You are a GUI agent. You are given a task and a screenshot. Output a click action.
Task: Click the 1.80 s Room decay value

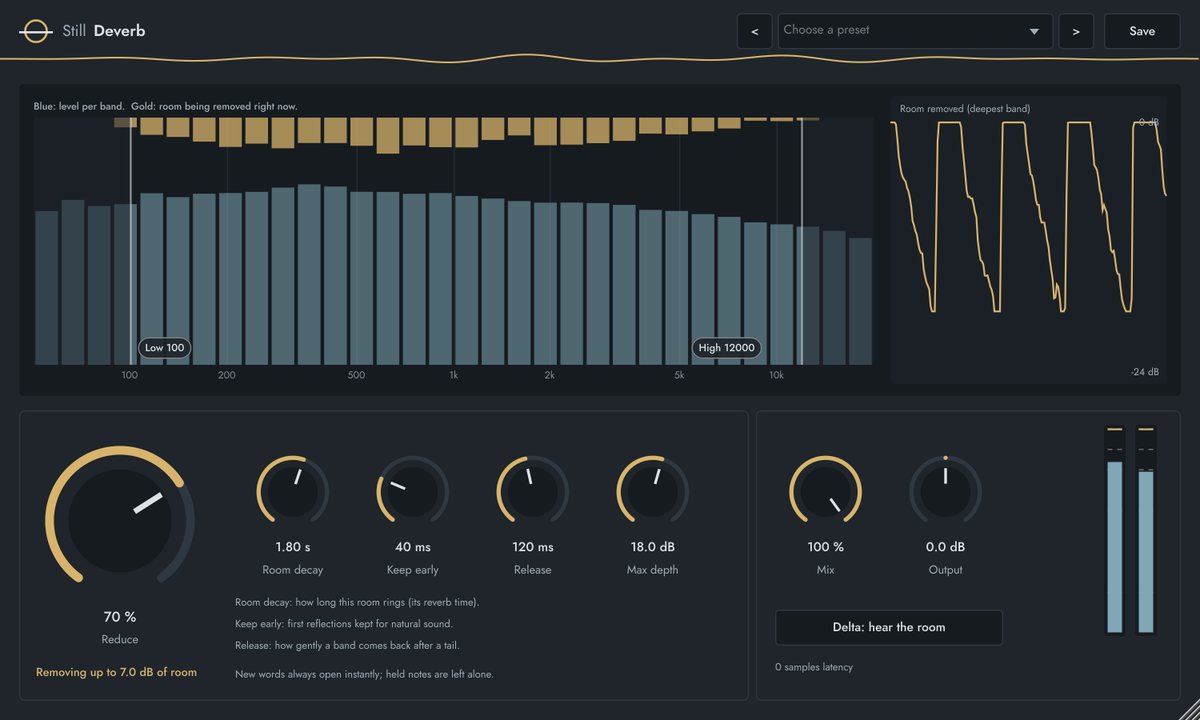click(293, 547)
